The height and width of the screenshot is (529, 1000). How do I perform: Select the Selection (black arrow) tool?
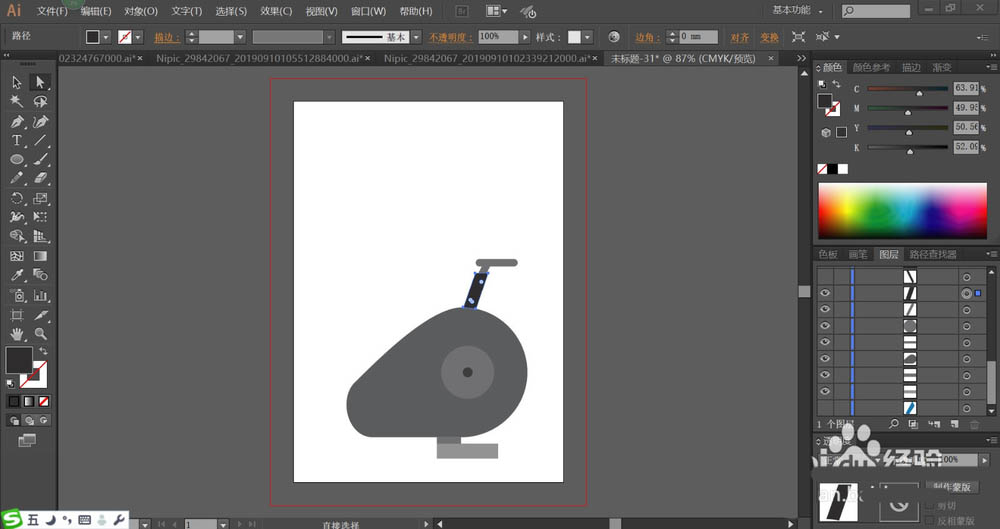point(17,82)
